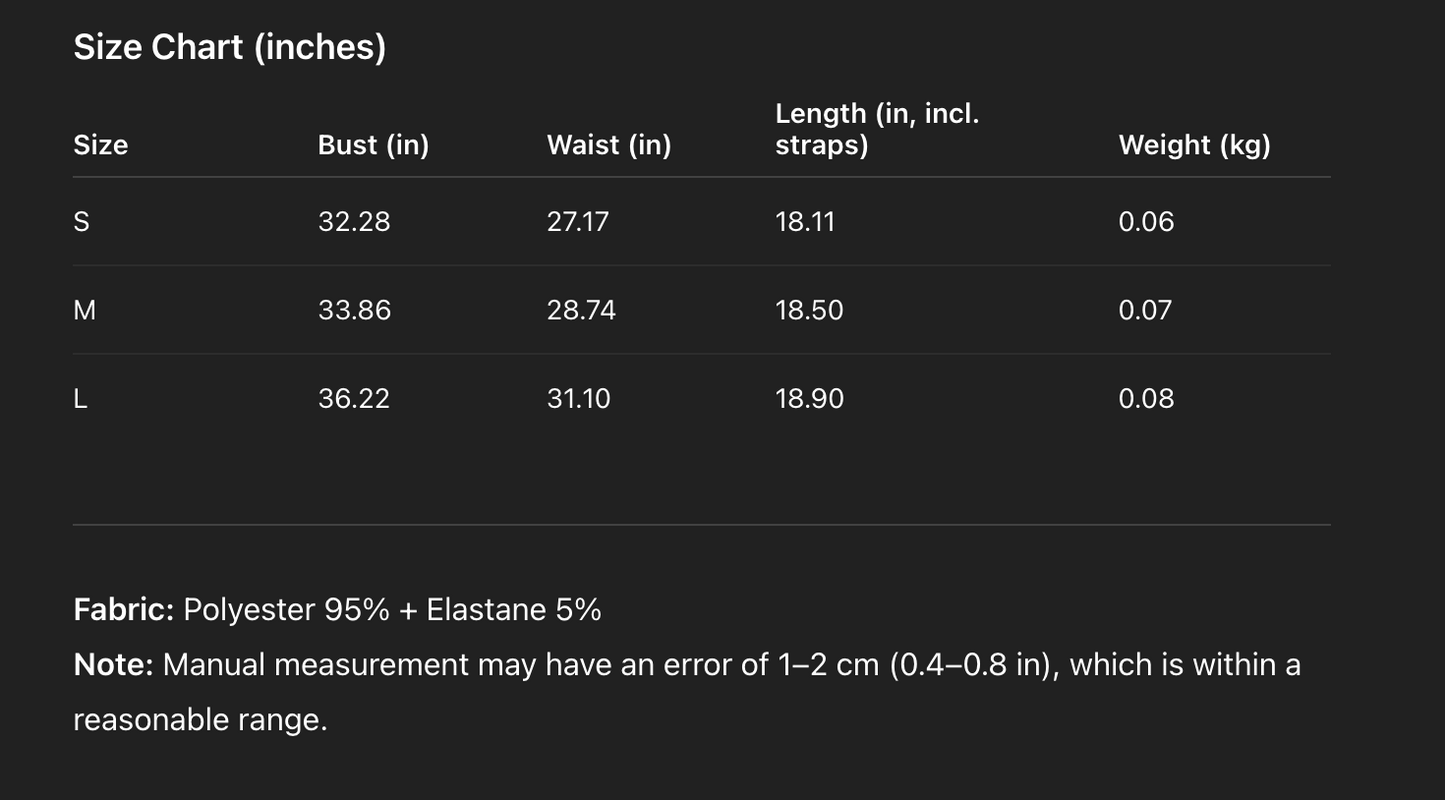The height and width of the screenshot is (800, 1445).
Task: Click the 18.50 length cell
Action: (809, 310)
